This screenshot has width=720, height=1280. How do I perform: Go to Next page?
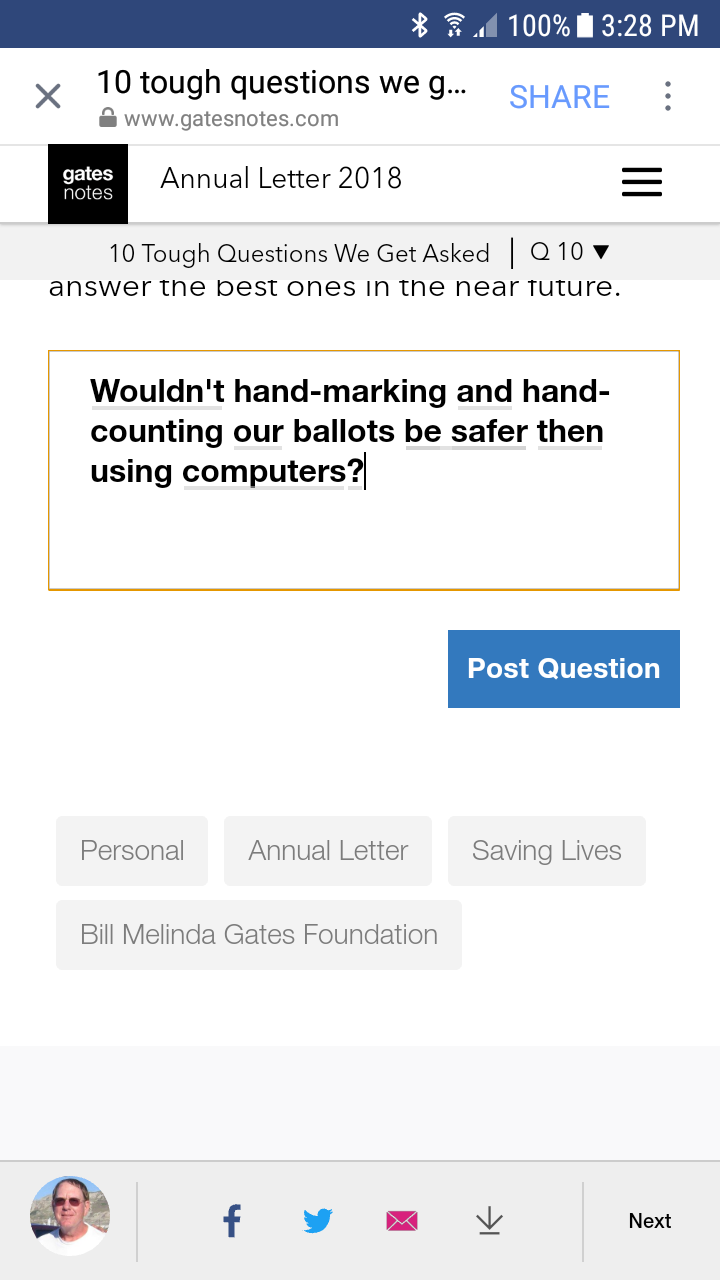[649, 1220]
